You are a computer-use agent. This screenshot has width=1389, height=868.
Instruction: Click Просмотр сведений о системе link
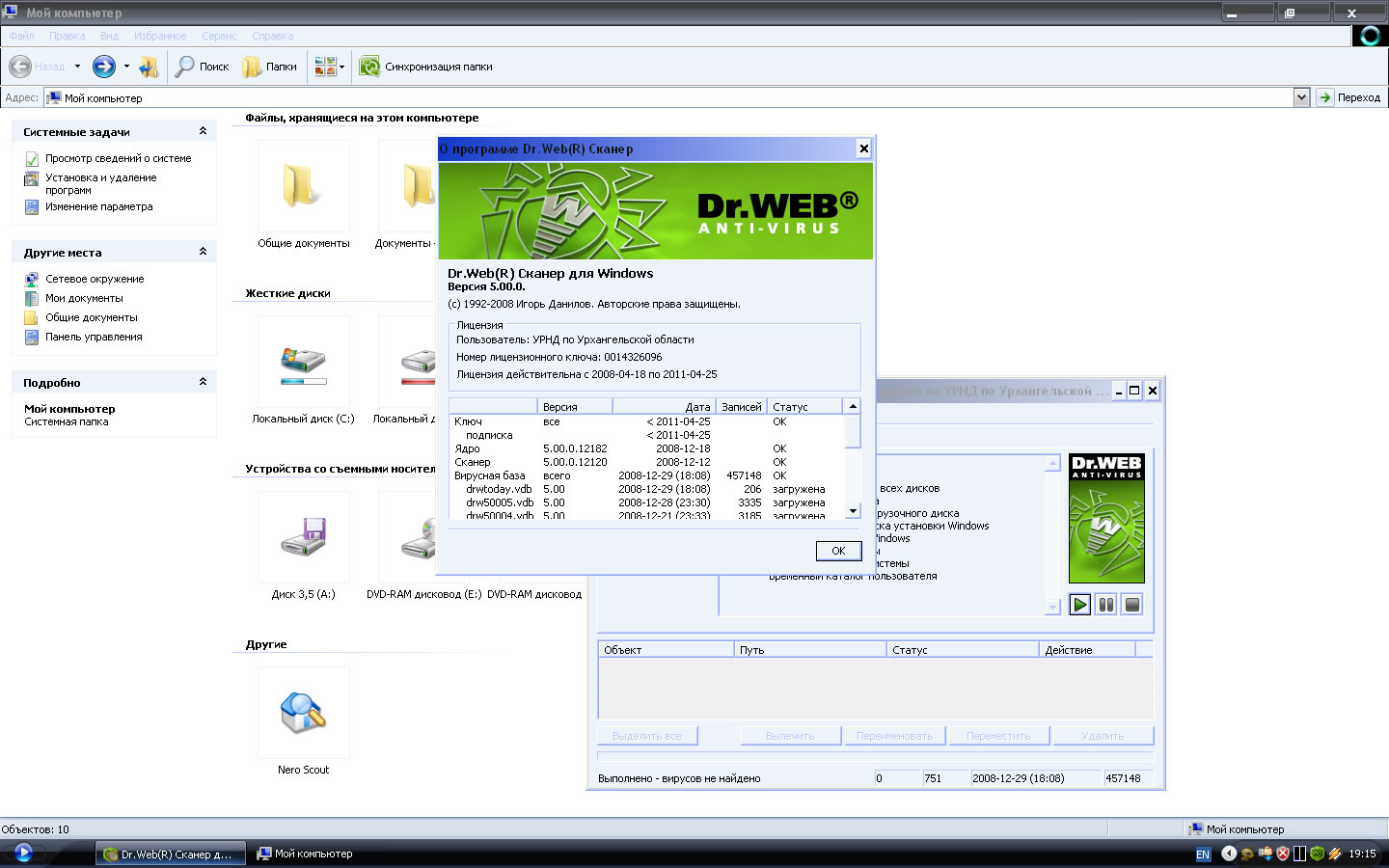pos(118,158)
